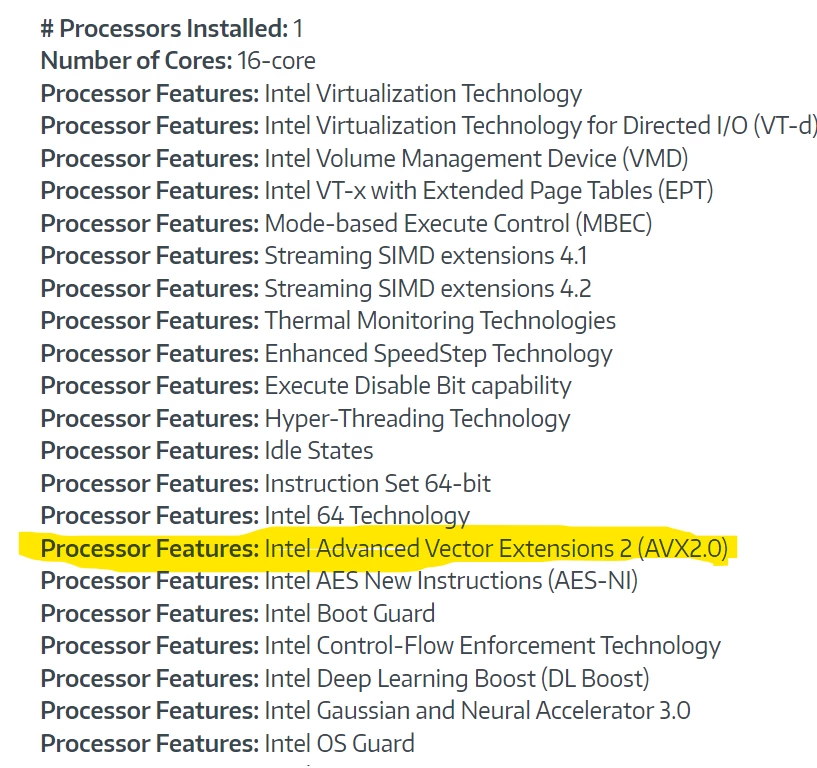Click 'Intel AES New Instructions (AES-NI)' line
Image resolution: width=817 pixels, height=768 pixels.
(339, 581)
